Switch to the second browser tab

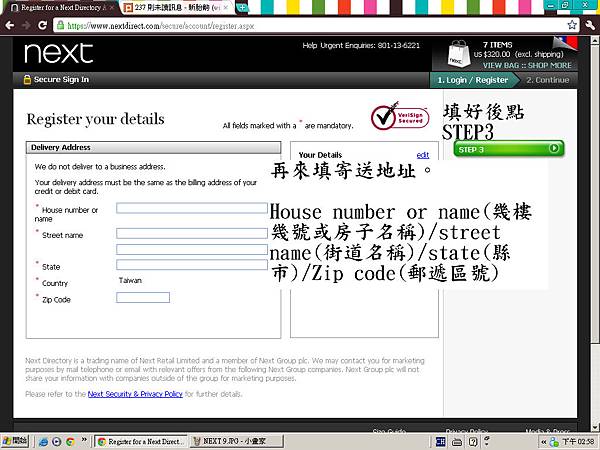tap(176, 8)
